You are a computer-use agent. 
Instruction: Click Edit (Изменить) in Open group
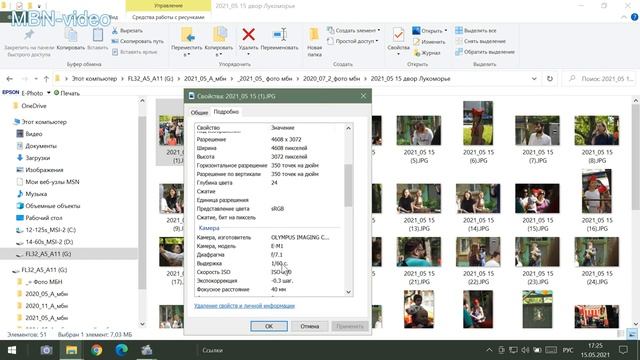pos(429,42)
